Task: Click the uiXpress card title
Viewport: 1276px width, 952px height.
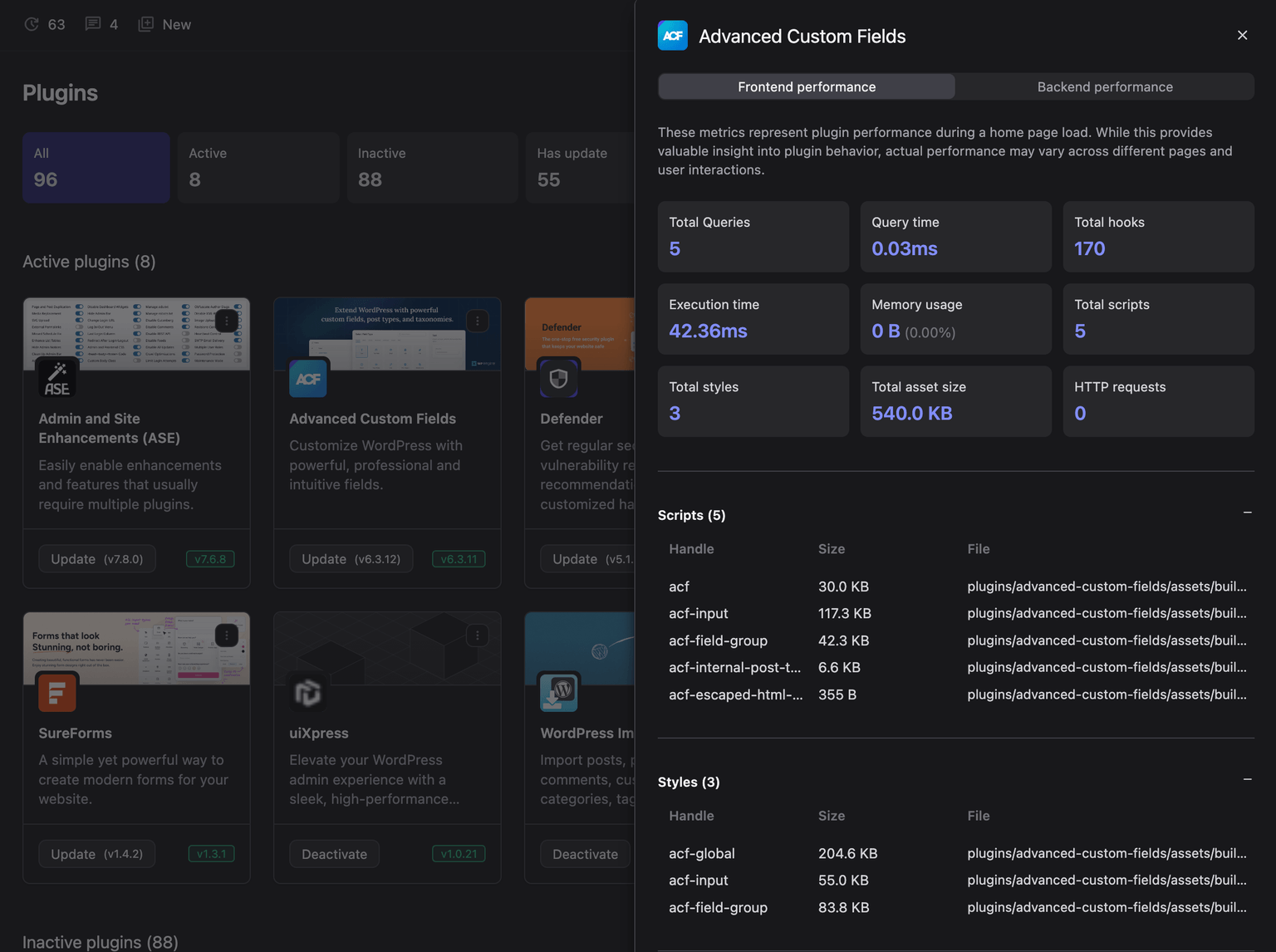Action: click(x=319, y=733)
